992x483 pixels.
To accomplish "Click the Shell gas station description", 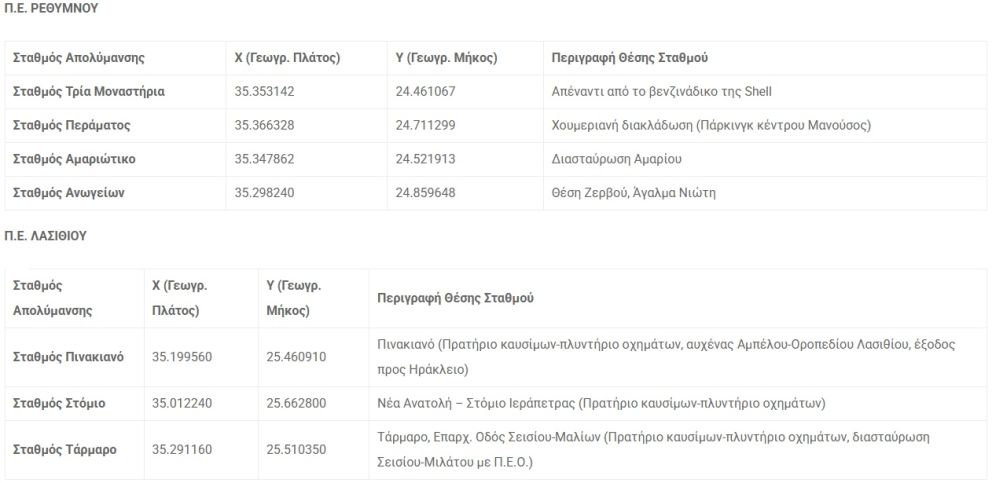I will [x=661, y=92].
